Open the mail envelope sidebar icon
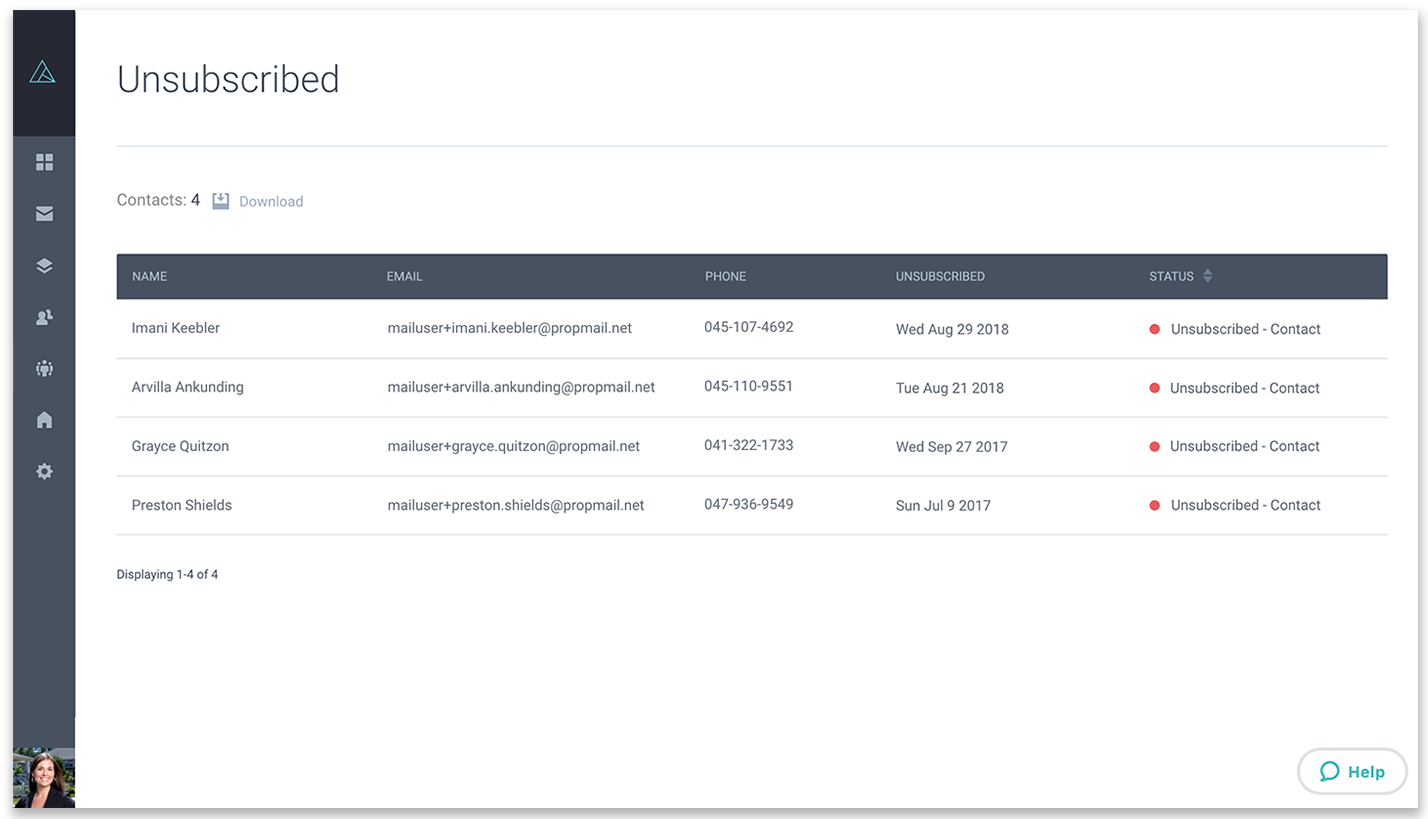Image resolution: width=1428 pixels, height=819 pixels. (x=44, y=214)
